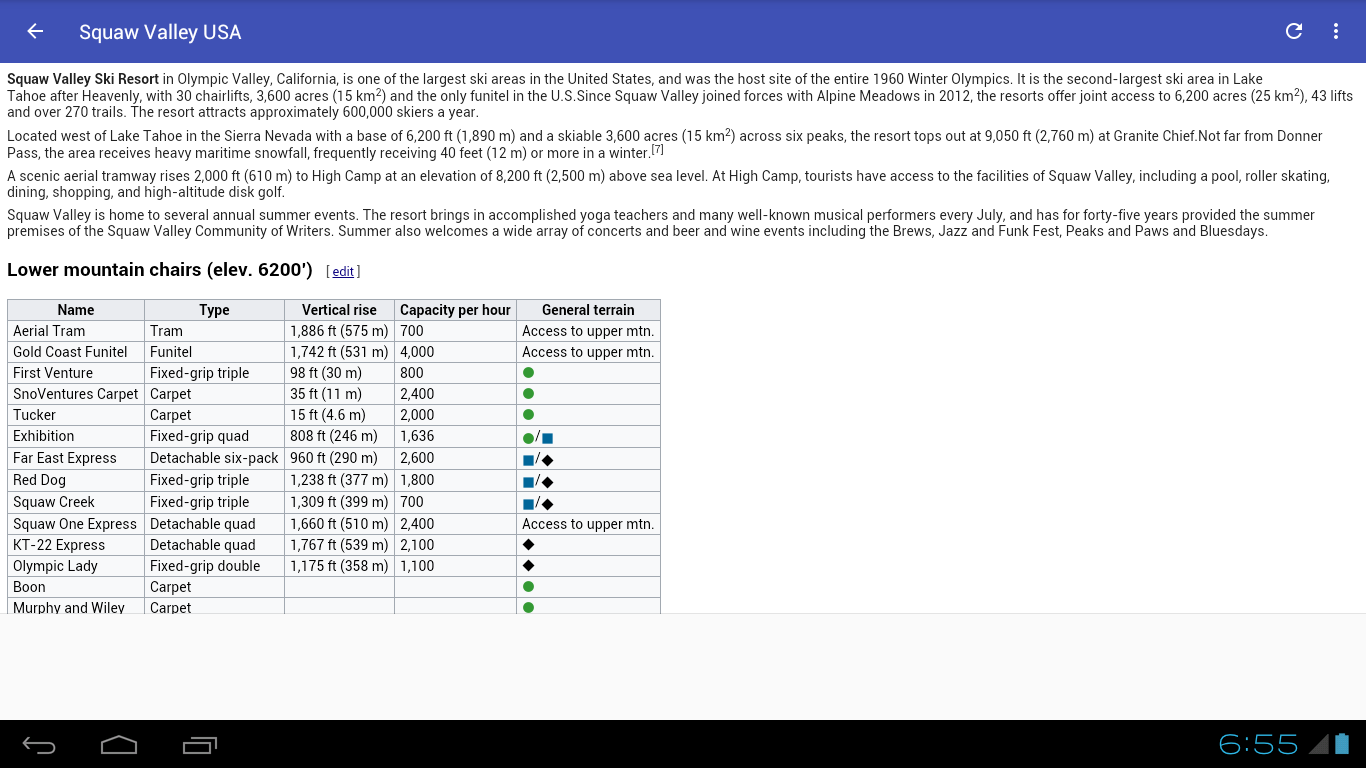Viewport: 1366px width, 768px height.
Task: Click the 'Fixed-grip quad' type cell
Action: 214,436
